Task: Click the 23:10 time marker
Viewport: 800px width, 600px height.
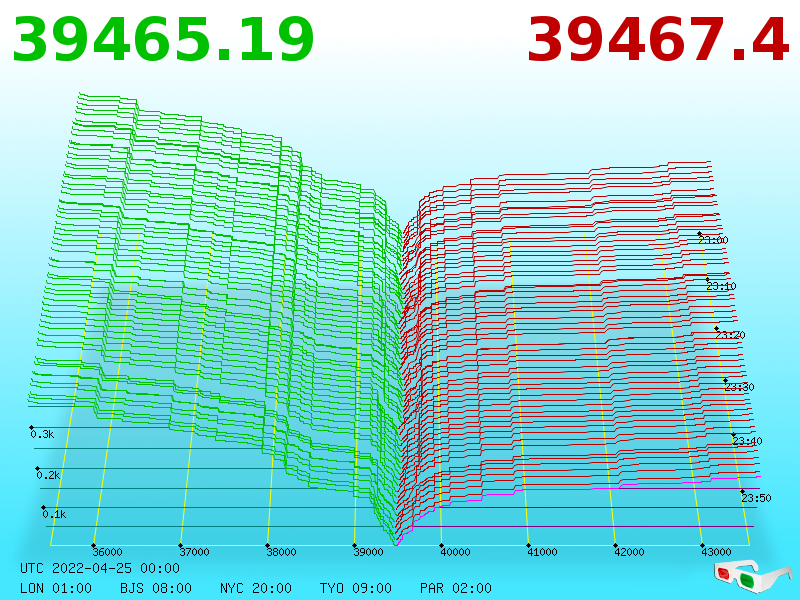Action: tap(721, 286)
